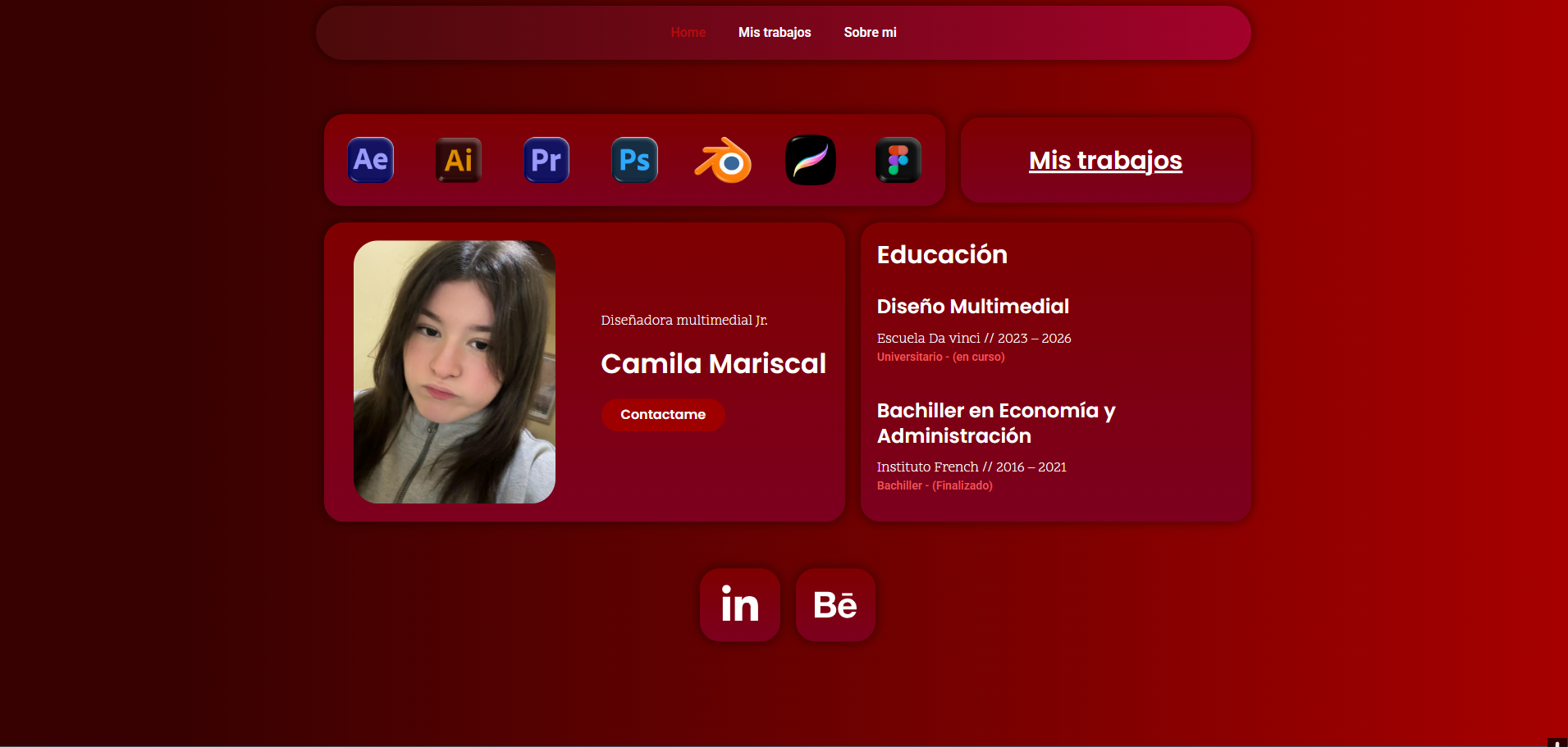
Task: Click the Figma icon
Action: [898, 160]
